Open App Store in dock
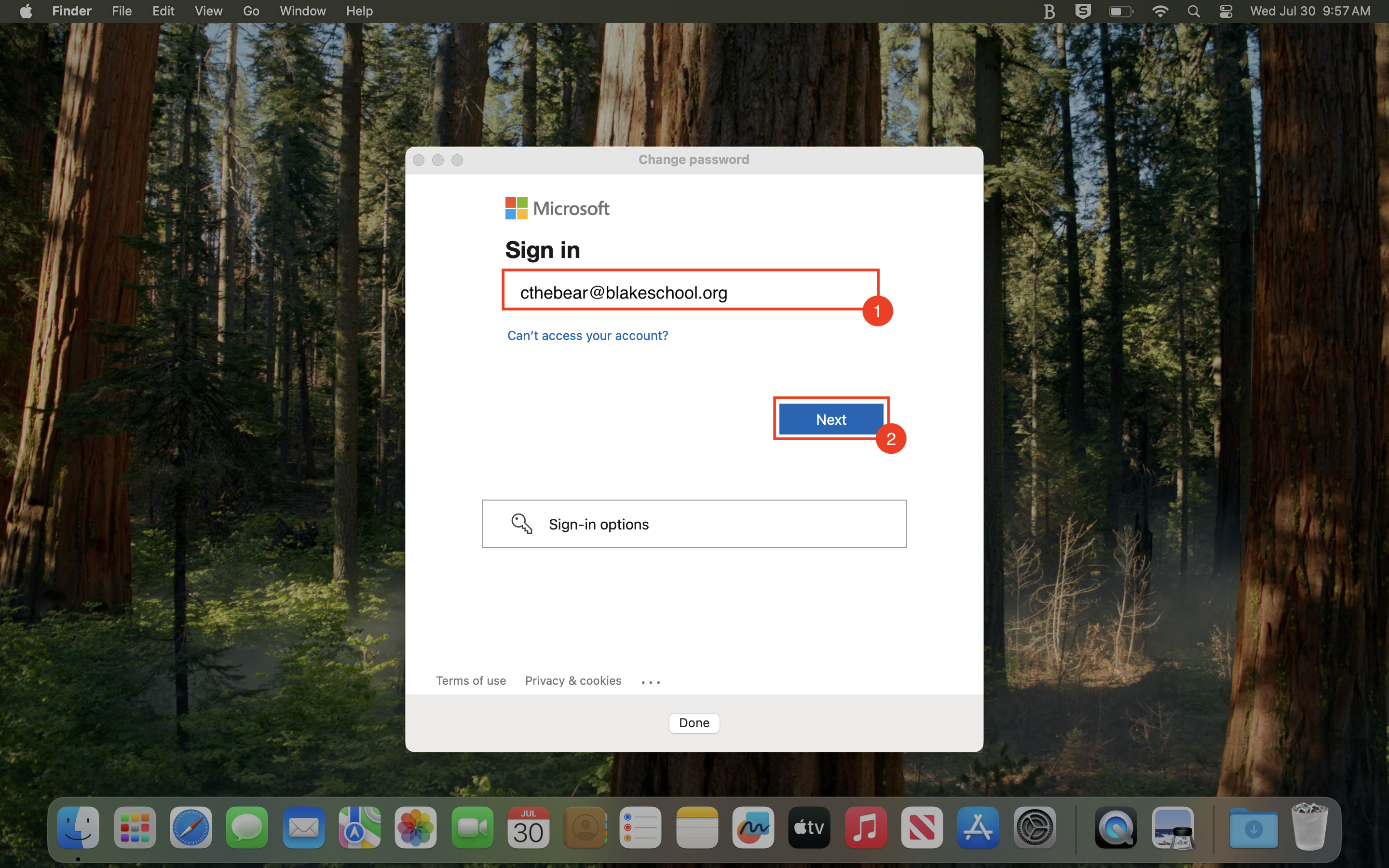Screen dimensions: 1389x868 pos(978,827)
